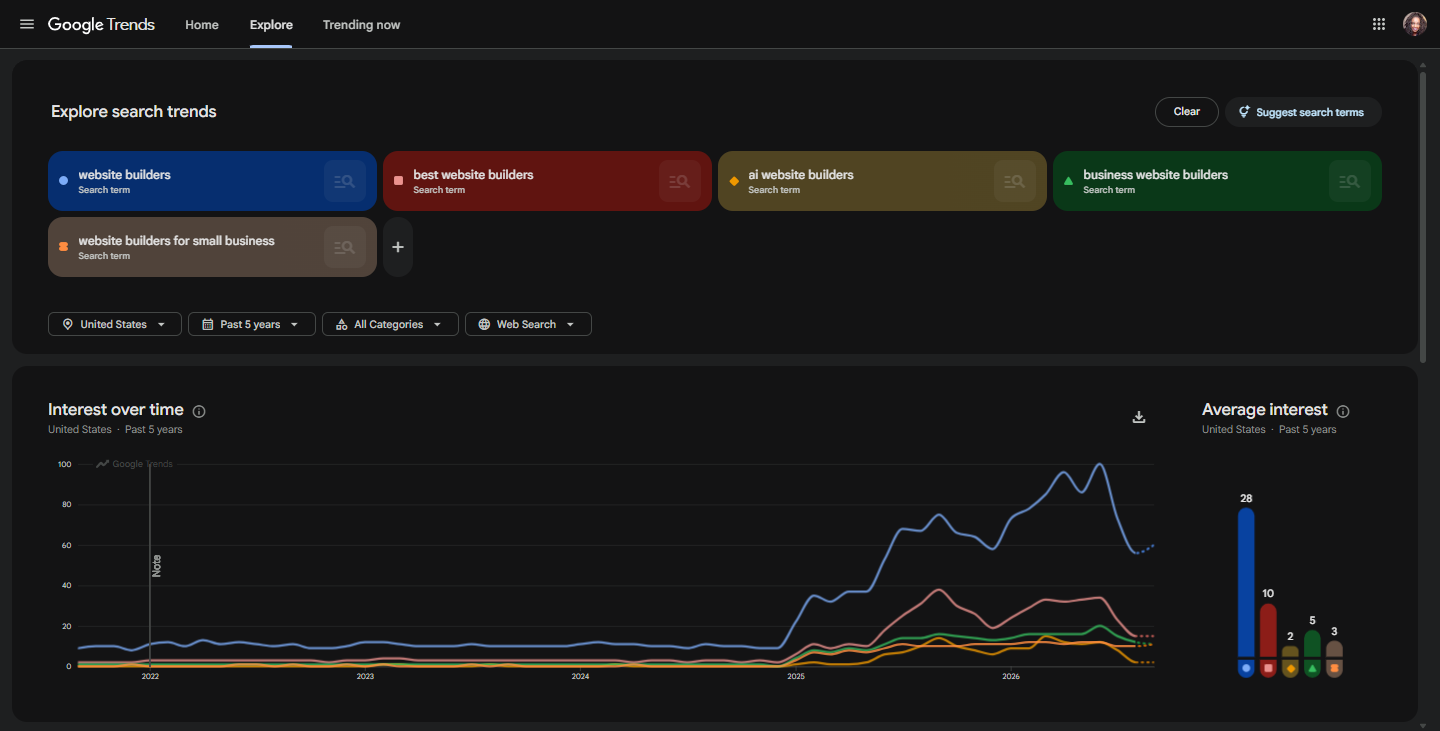Screen dimensions: 1440x731
Task: Open the account profile avatar
Action: click(x=1415, y=24)
